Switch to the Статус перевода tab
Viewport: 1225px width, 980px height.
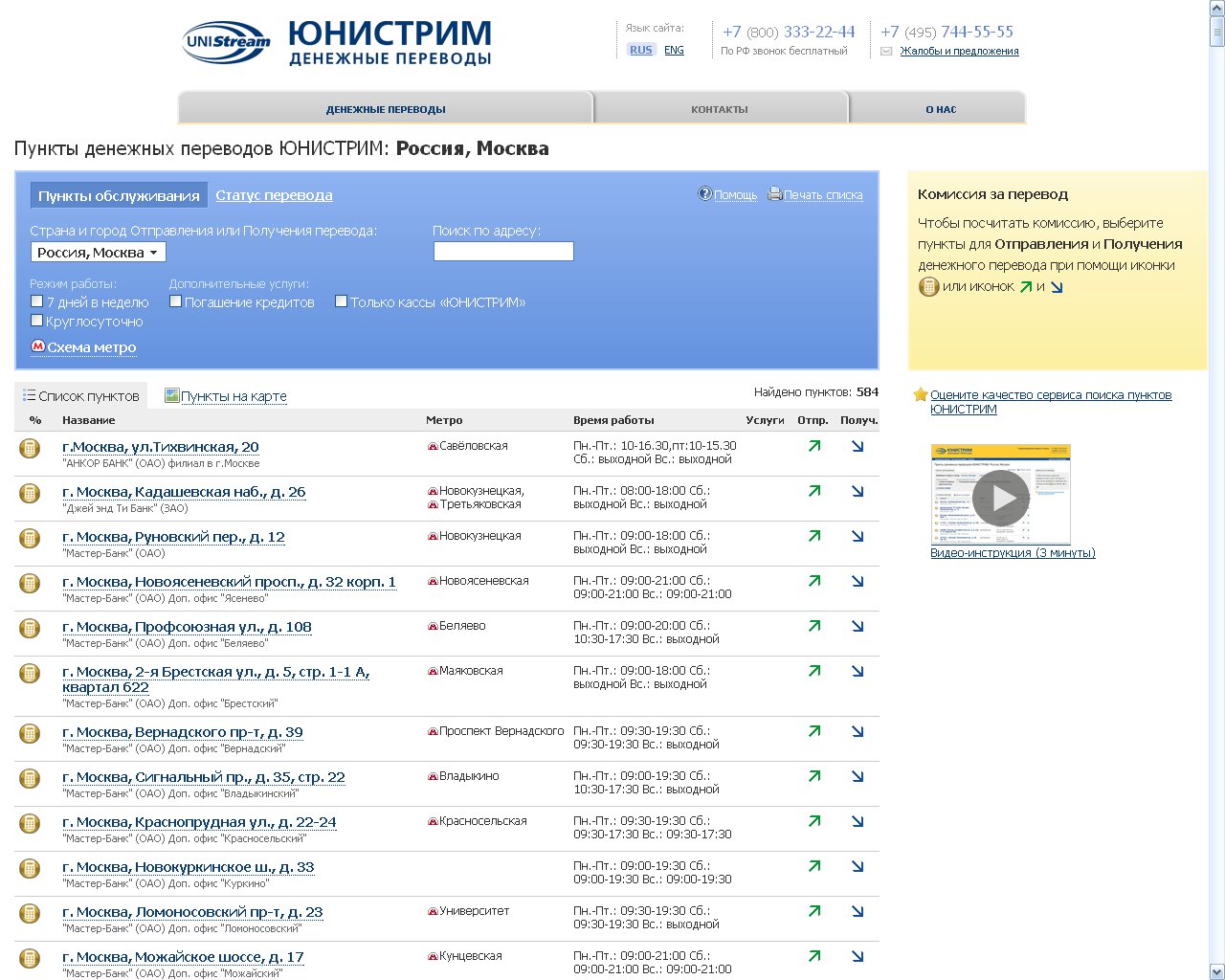[x=275, y=195]
